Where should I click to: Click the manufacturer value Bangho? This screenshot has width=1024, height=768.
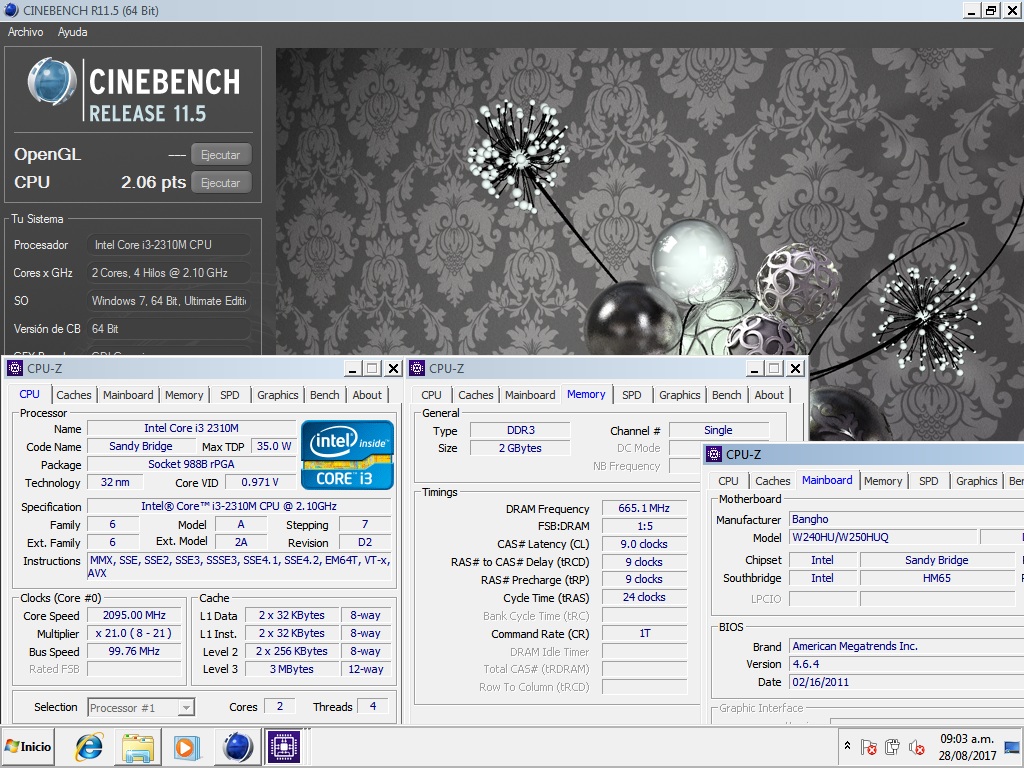point(906,519)
